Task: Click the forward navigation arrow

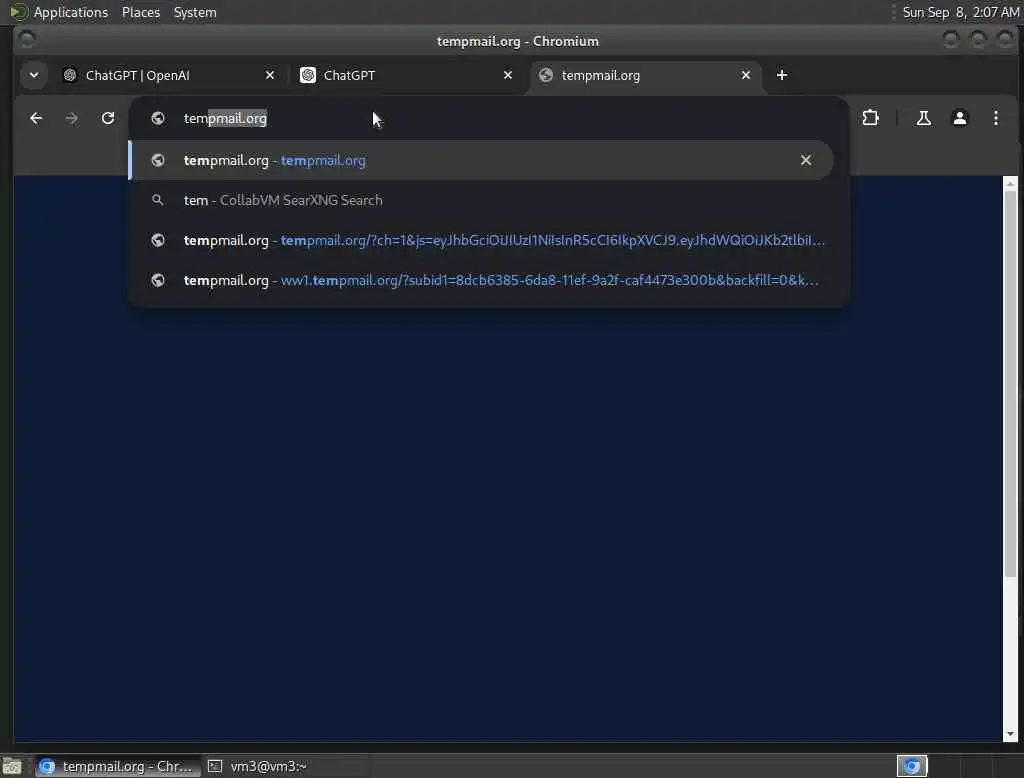Action: click(x=72, y=118)
